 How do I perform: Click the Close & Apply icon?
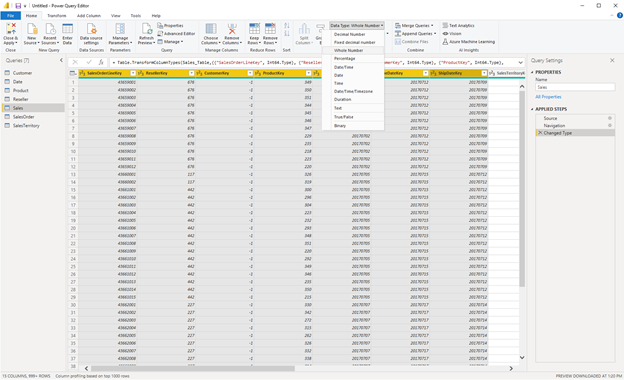pyautogui.click(x=11, y=29)
